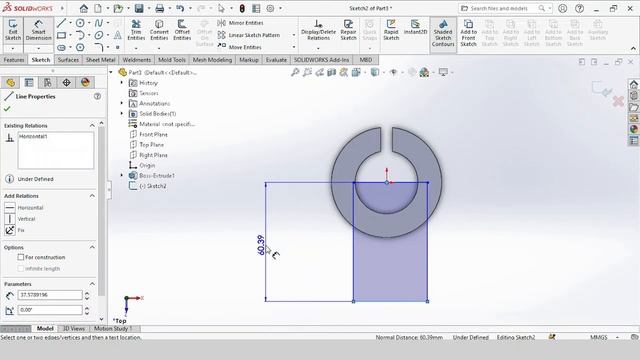The width and height of the screenshot is (640, 360).
Task: Select the corner rectangle tool
Action: pyautogui.click(x=61, y=36)
